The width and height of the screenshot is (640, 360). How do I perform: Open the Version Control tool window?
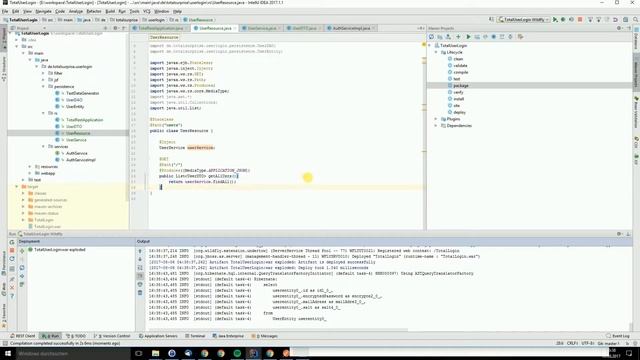(x=113, y=336)
